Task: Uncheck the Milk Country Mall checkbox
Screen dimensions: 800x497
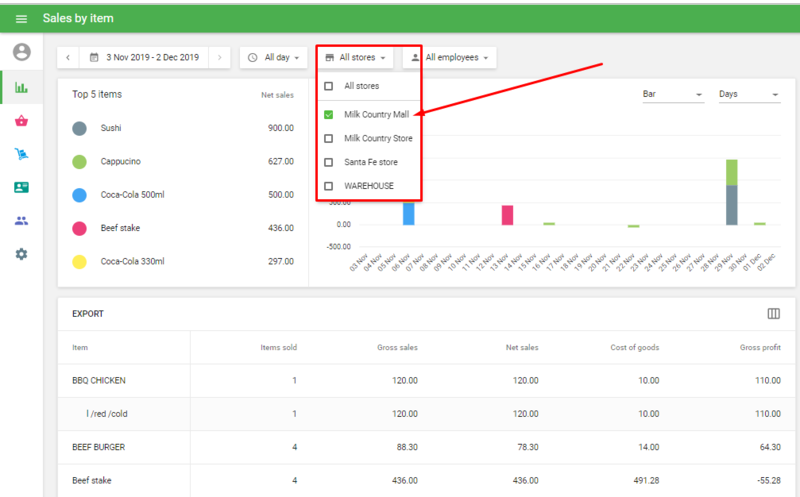Action: point(329,115)
